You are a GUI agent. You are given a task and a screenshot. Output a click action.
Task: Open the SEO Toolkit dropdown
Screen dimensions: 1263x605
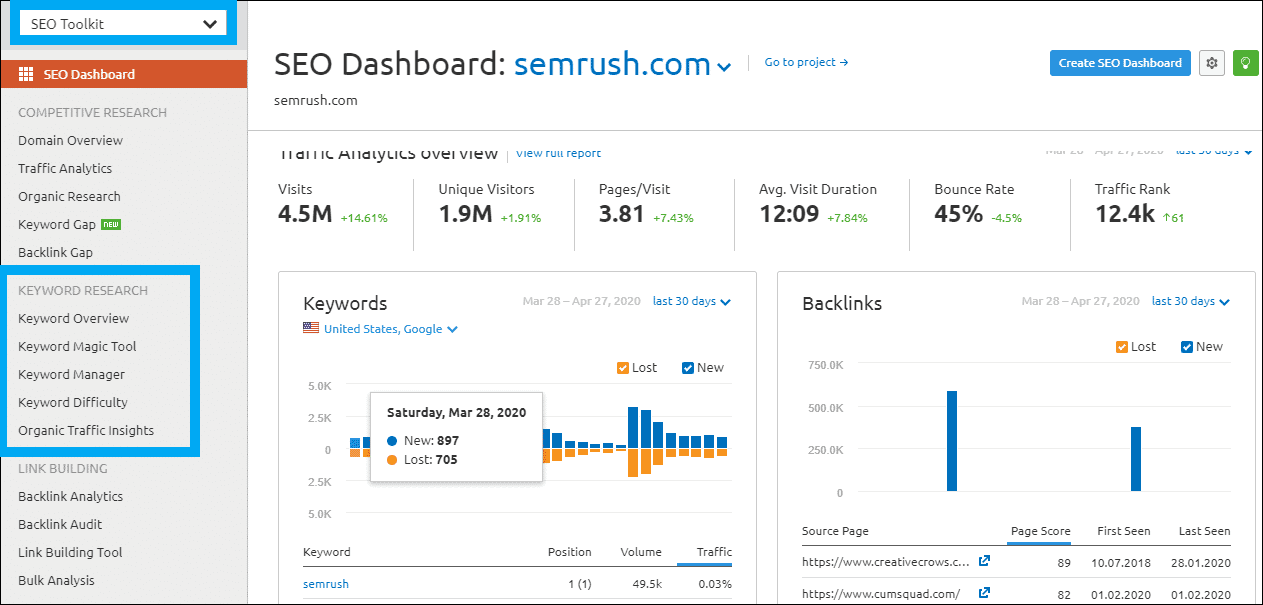pos(122,21)
